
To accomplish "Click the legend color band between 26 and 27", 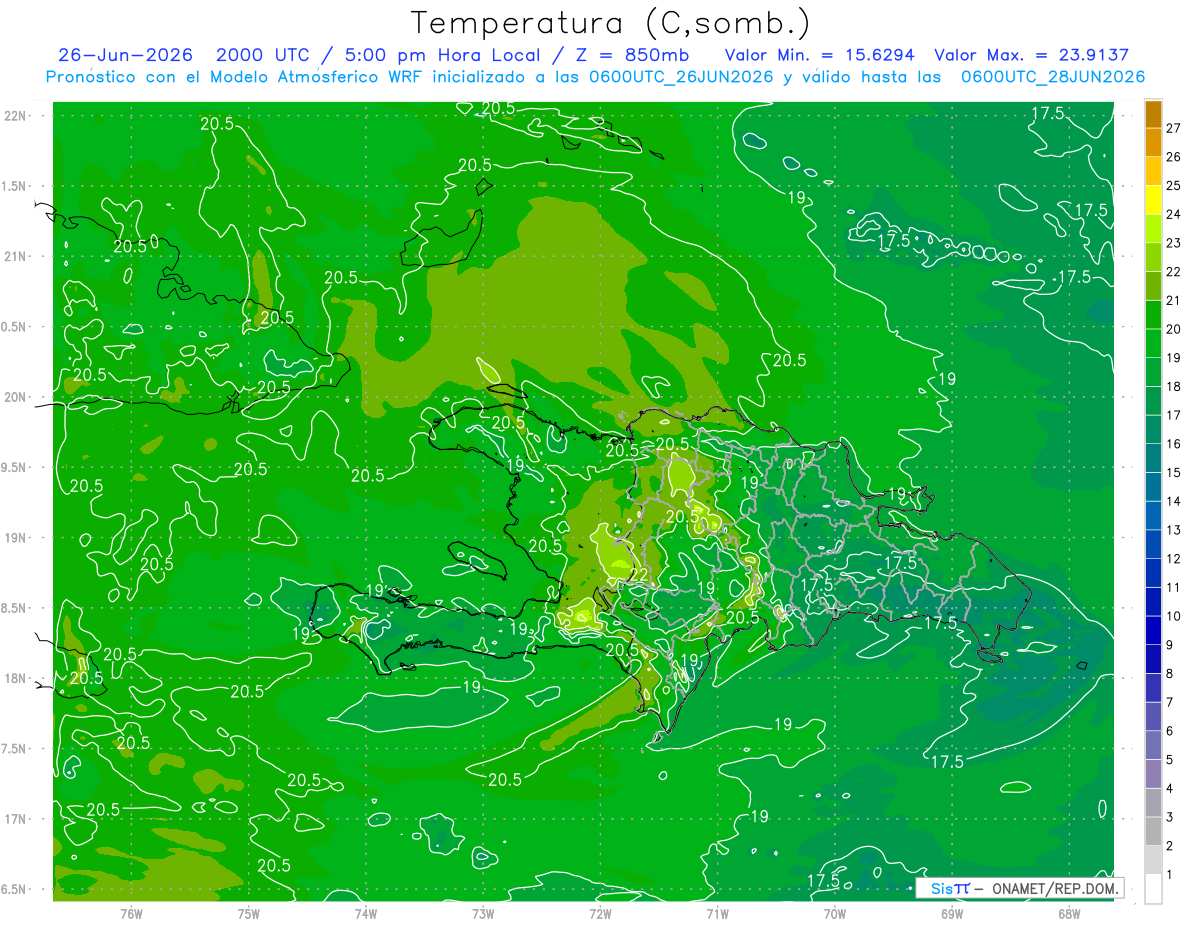I will coord(1153,143).
